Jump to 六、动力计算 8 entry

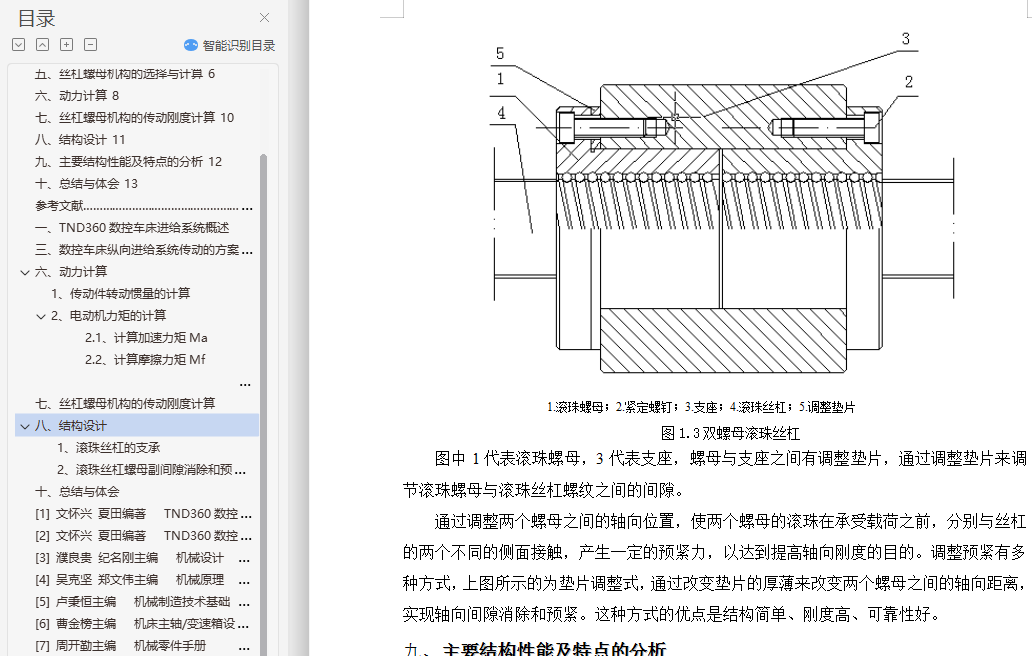click(x=77, y=95)
